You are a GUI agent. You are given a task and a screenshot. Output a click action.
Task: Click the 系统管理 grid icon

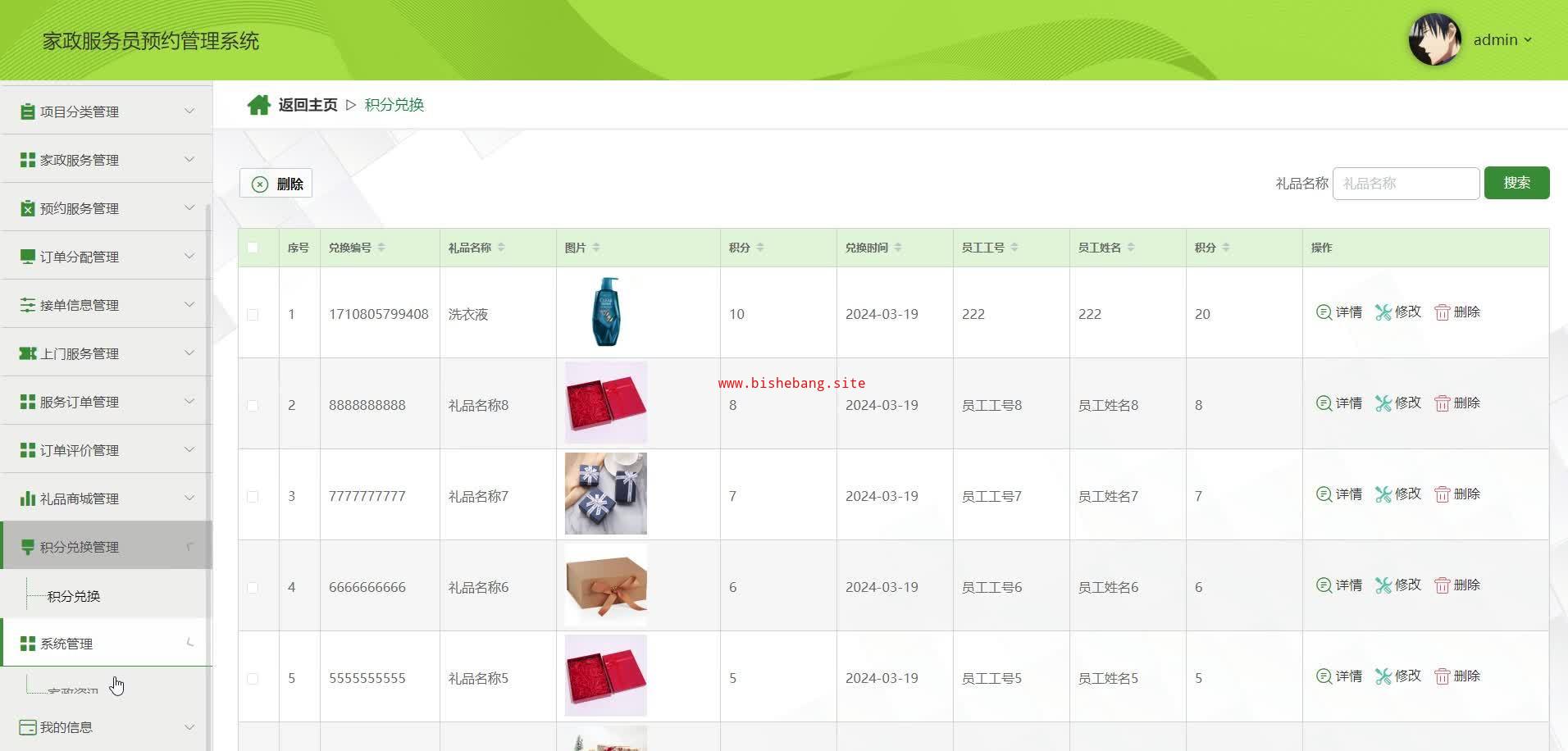[28, 644]
